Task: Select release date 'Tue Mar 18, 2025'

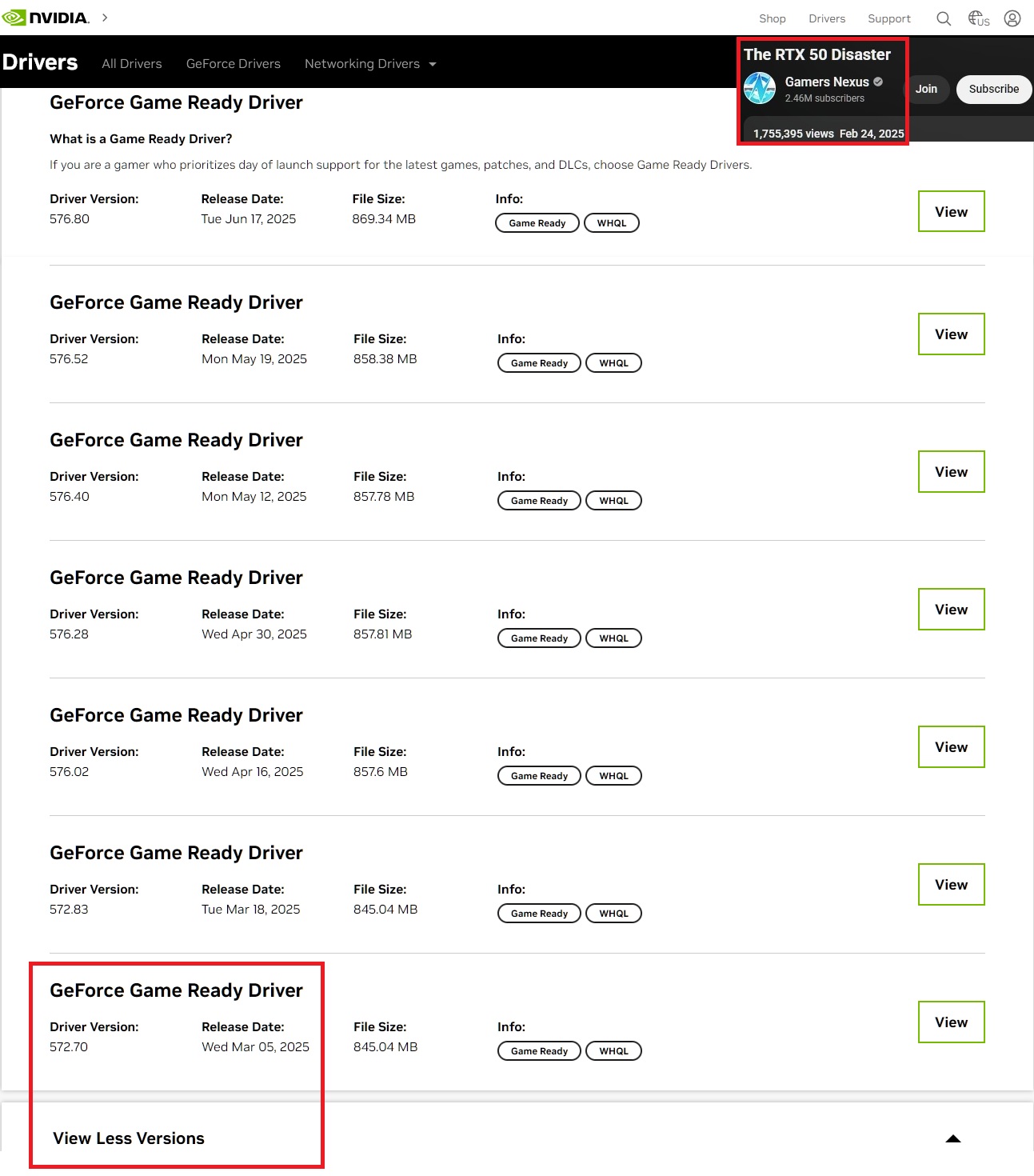Action: click(251, 910)
